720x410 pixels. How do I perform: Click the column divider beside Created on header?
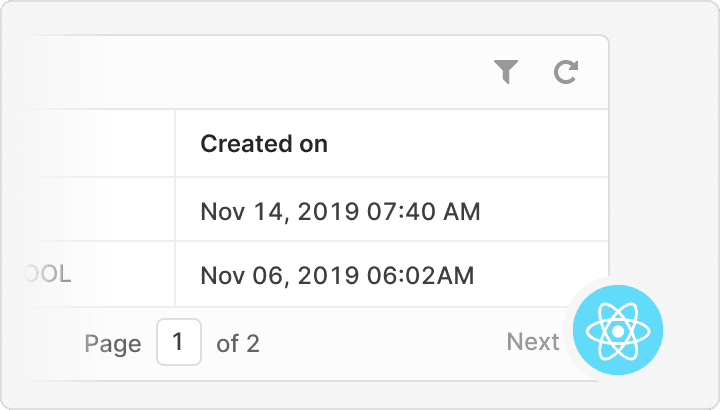176,143
